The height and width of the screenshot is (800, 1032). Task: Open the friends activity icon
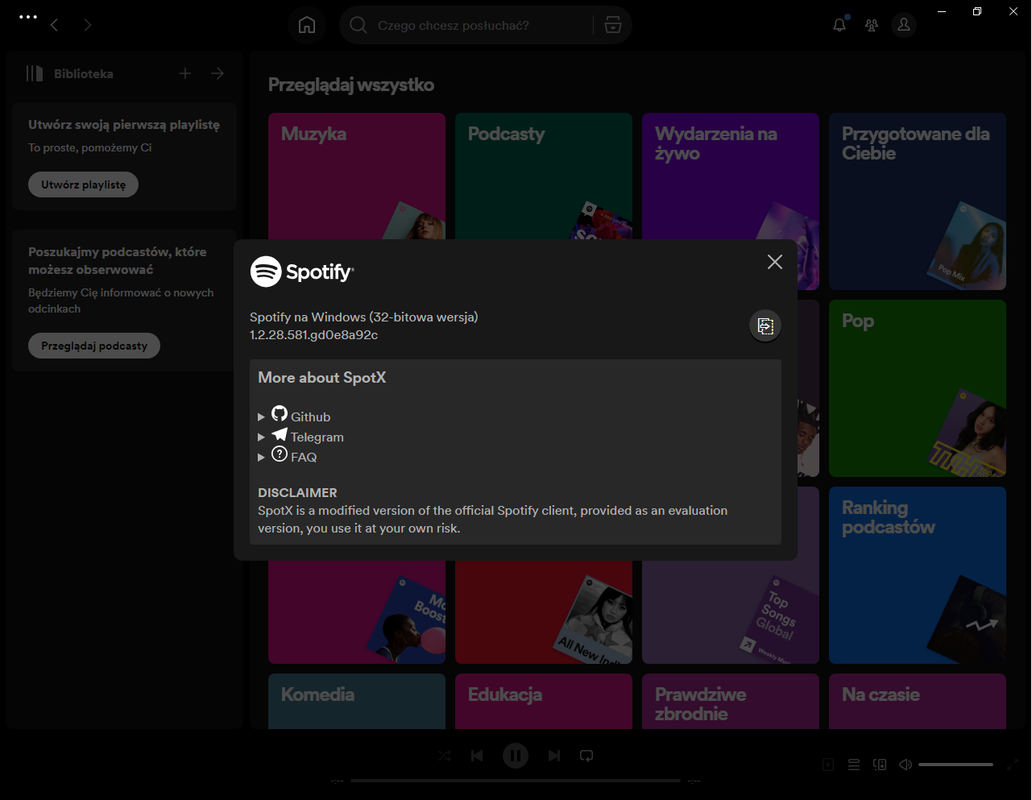pos(871,25)
